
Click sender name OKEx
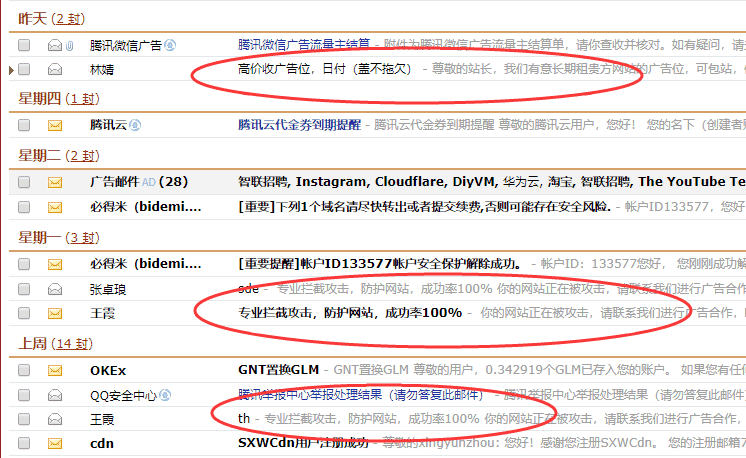pos(108,370)
